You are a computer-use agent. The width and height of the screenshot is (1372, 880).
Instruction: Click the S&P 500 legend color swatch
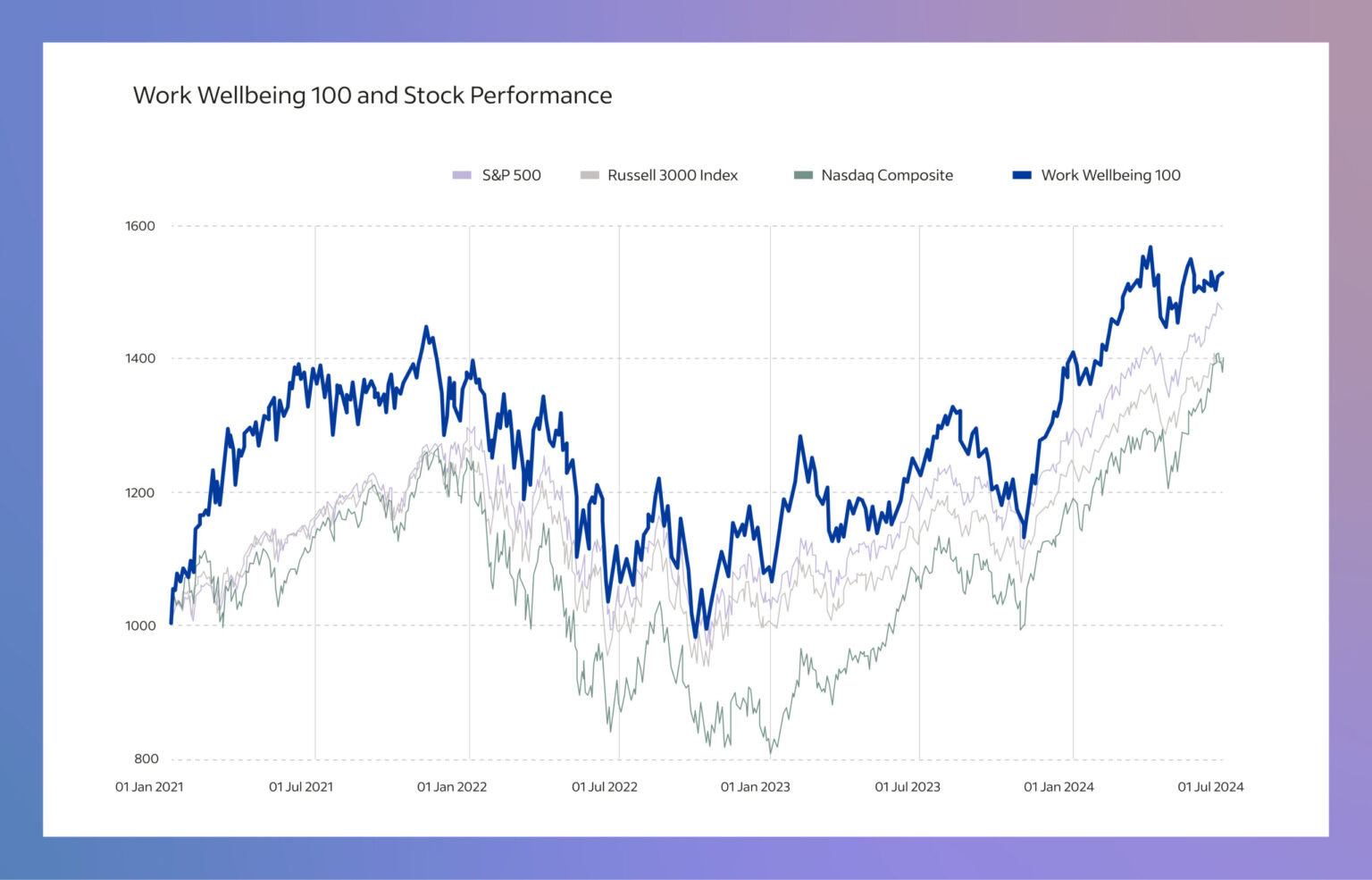pyautogui.click(x=461, y=175)
